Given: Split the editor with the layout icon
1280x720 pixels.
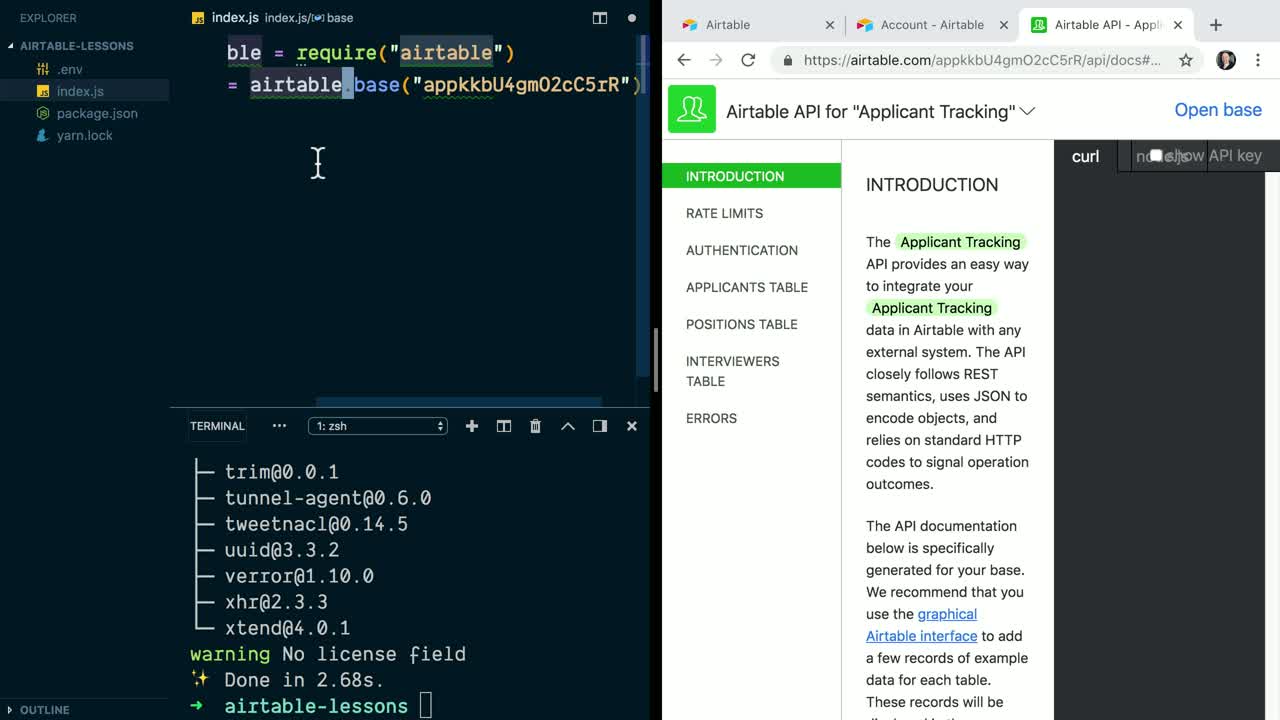Looking at the screenshot, I should tap(600, 18).
